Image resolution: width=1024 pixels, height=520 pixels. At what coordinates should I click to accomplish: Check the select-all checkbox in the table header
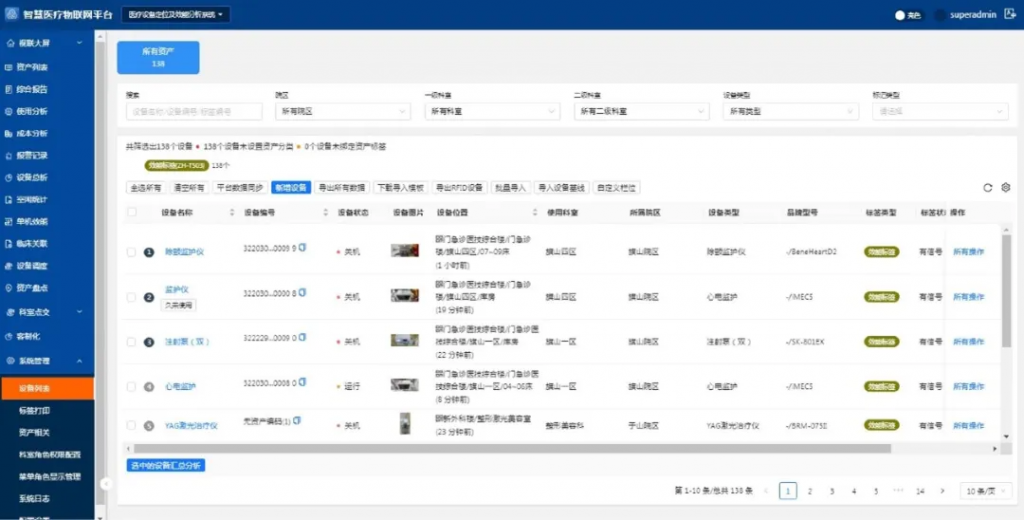tap(131, 213)
